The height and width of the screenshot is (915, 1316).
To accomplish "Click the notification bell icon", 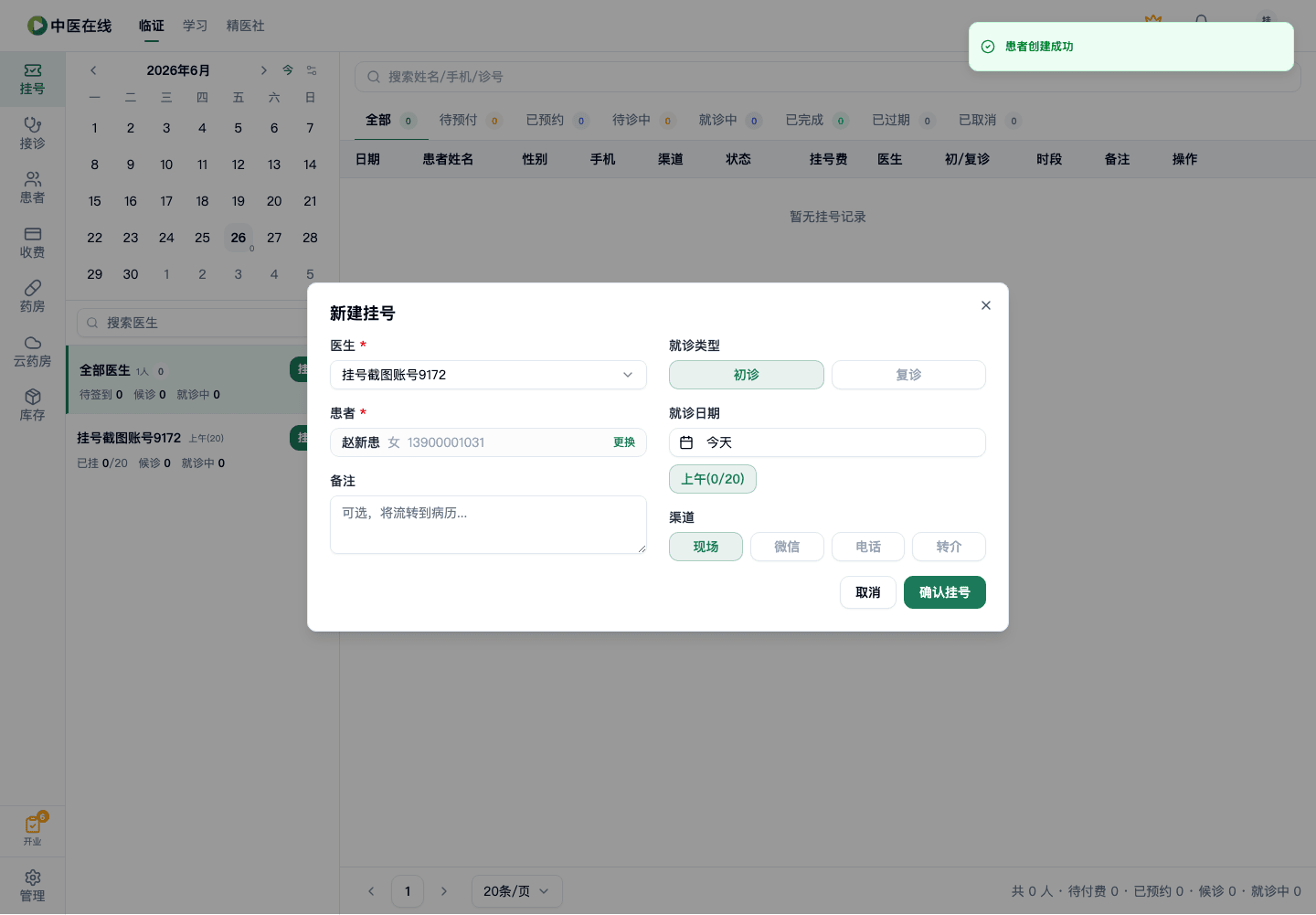I will pos(1202,20).
